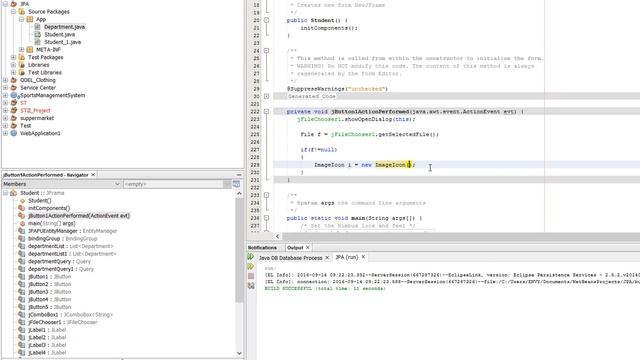Click the jButton3 field icon
This screenshot has width=640, height=360.
click(x=22, y=292)
